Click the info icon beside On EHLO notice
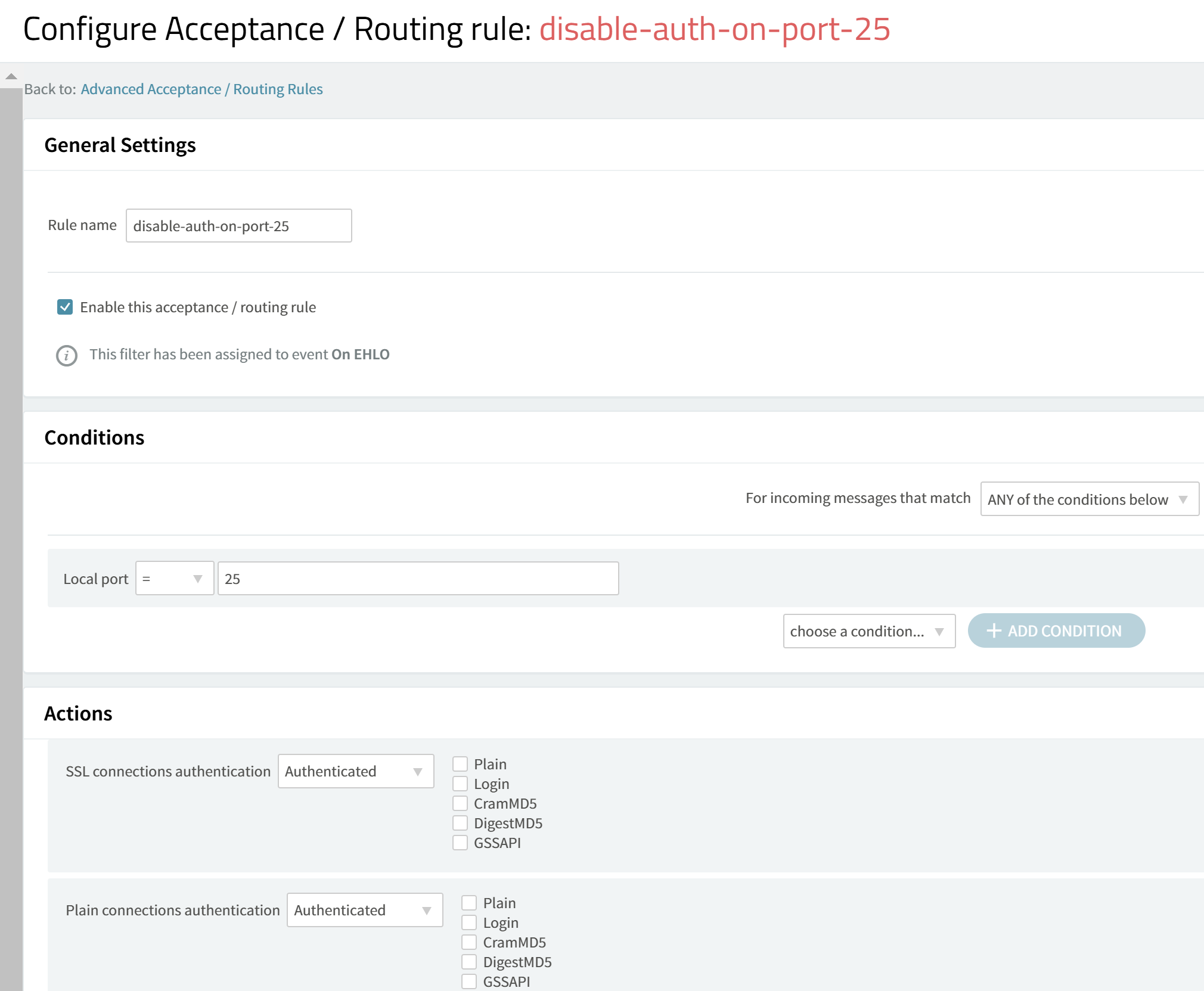 (x=66, y=356)
